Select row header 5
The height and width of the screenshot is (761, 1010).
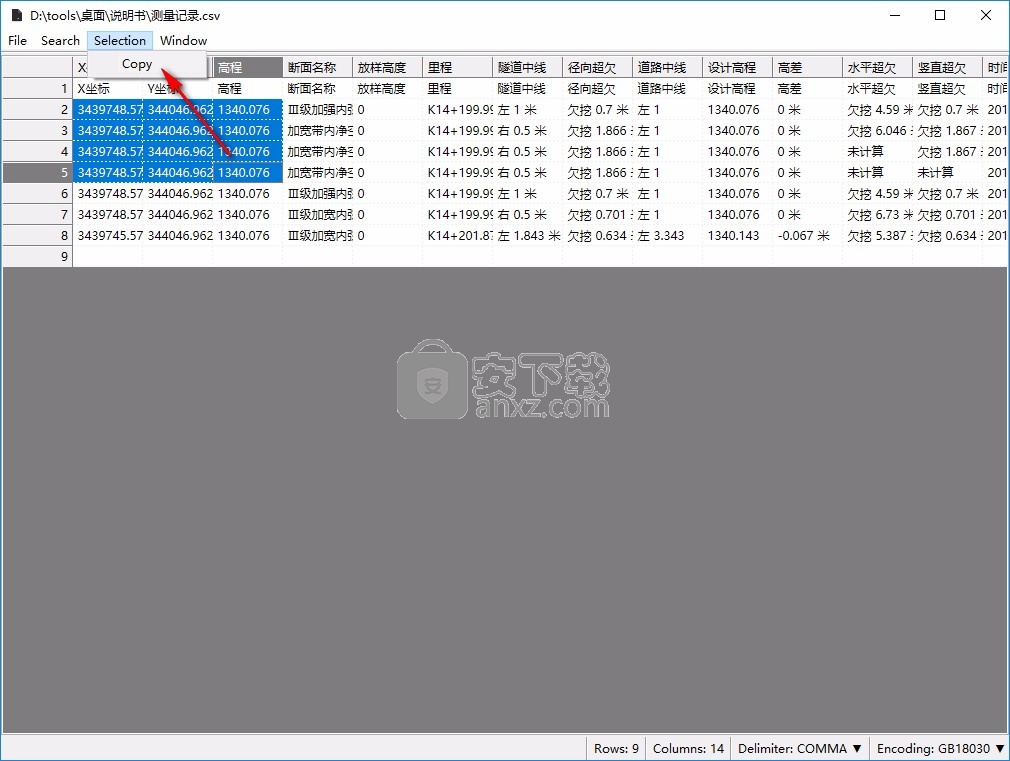point(37,173)
